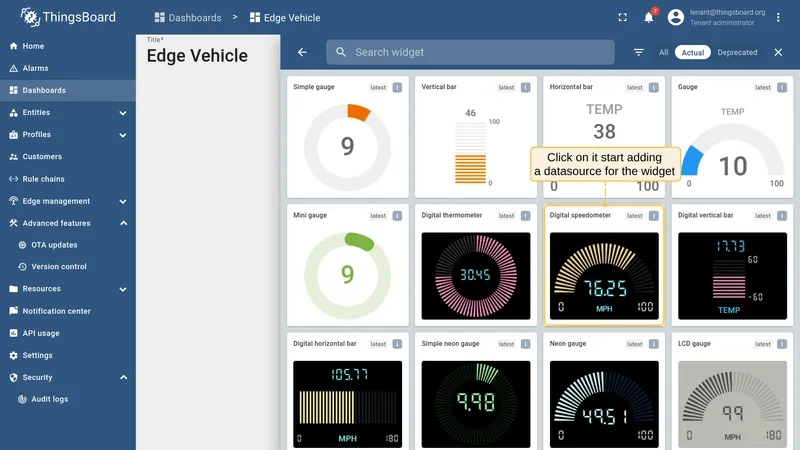Open Version control page
Screen dimensions: 800x450
tap(68, 266)
